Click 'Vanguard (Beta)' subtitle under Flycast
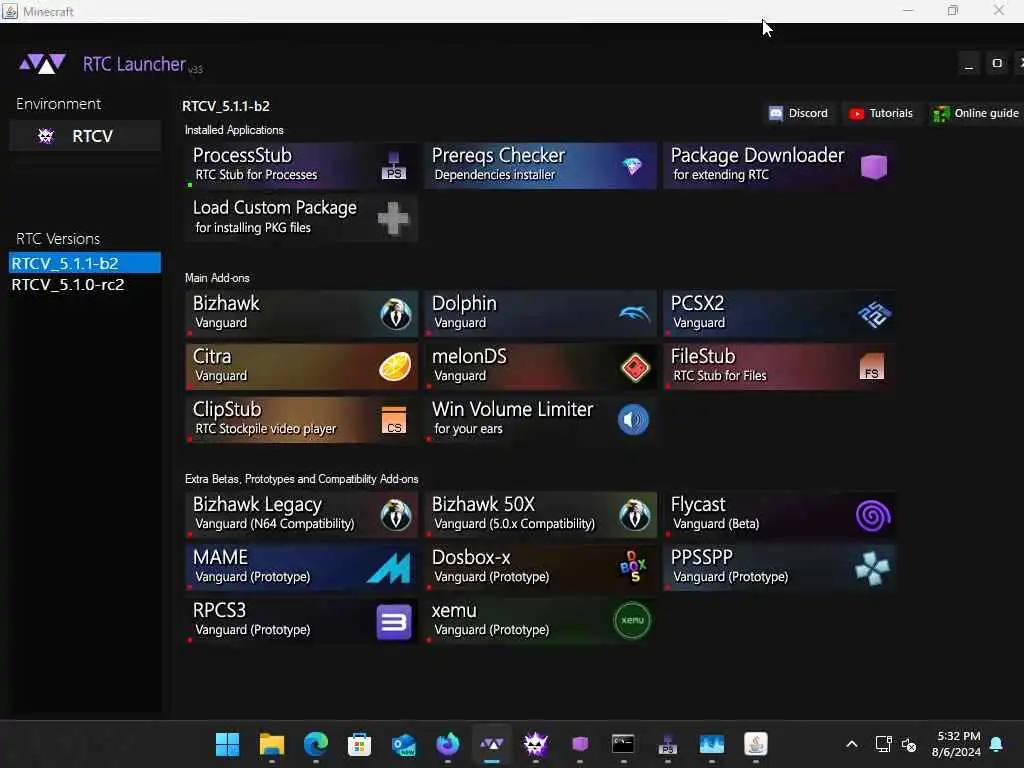 tap(716, 524)
